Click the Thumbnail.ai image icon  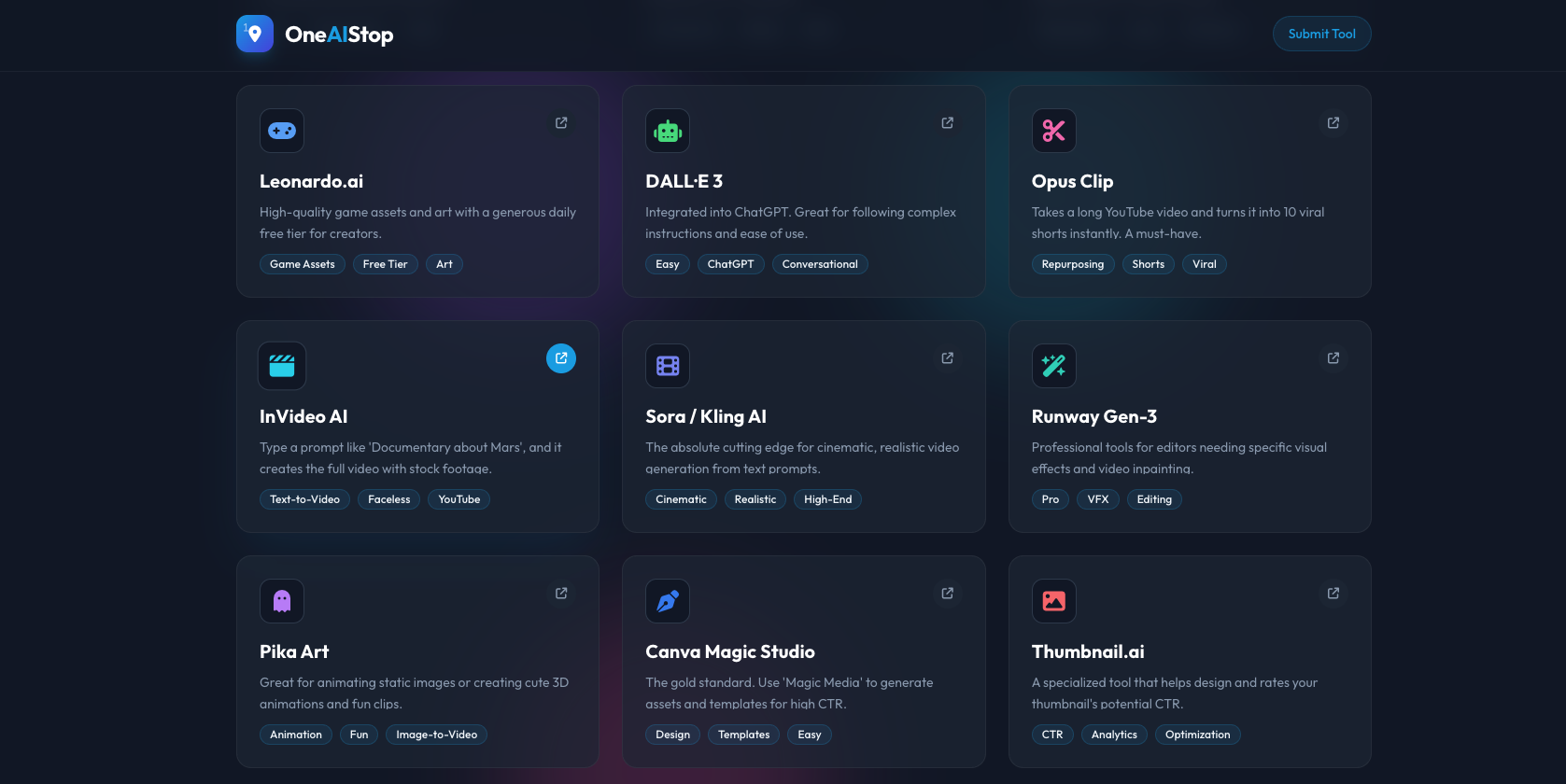(x=1054, y=601)
